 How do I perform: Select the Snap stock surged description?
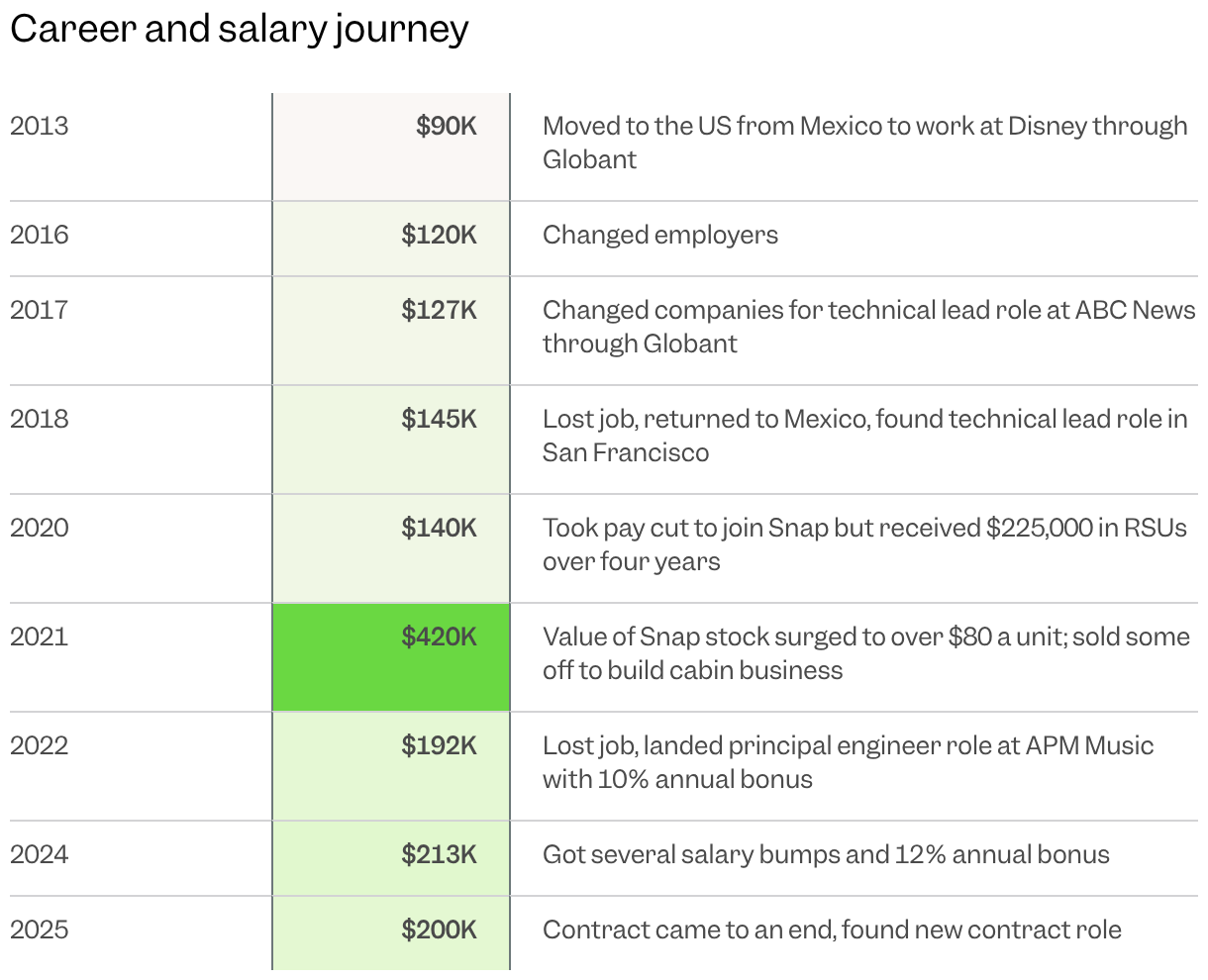pyautogui.click(x=865, y=653)
